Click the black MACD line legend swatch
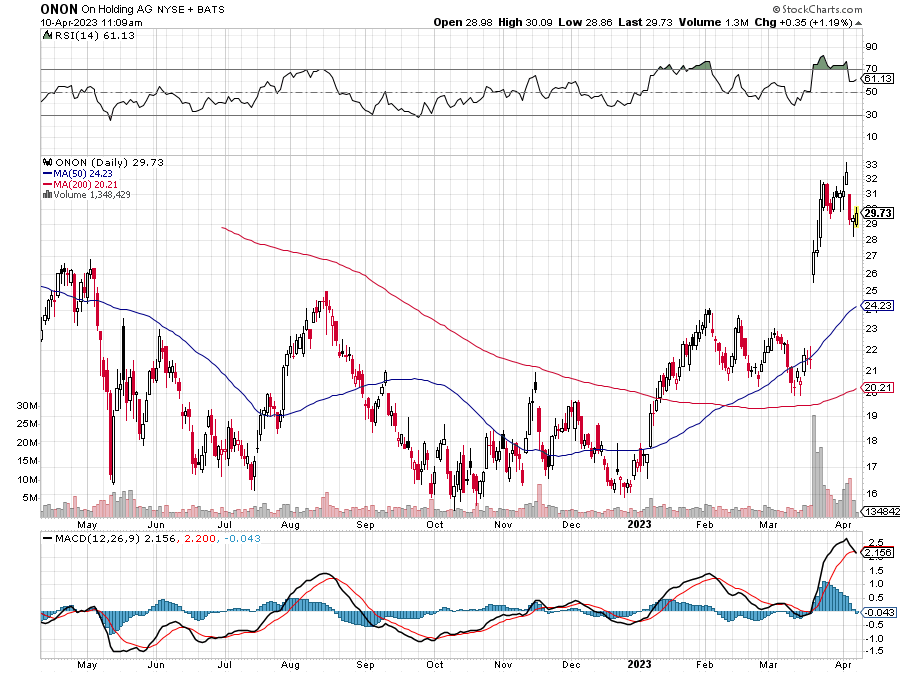900x673 pixels. 48,539
